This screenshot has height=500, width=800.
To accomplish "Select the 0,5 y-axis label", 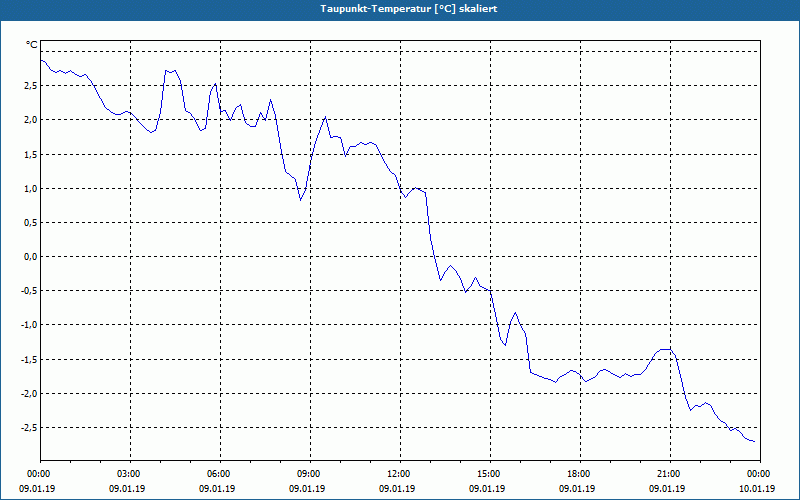I will pos(31,223).
